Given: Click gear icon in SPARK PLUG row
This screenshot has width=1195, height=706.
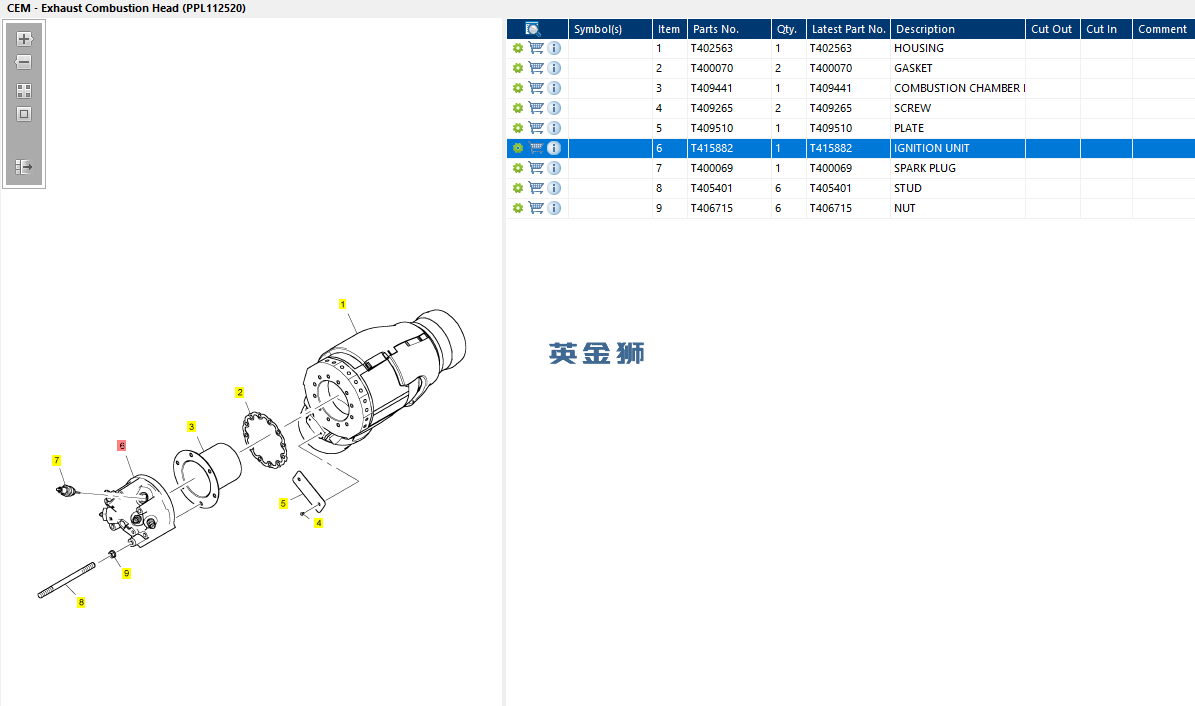Looking at the screenshot, I should click(518, 168).
